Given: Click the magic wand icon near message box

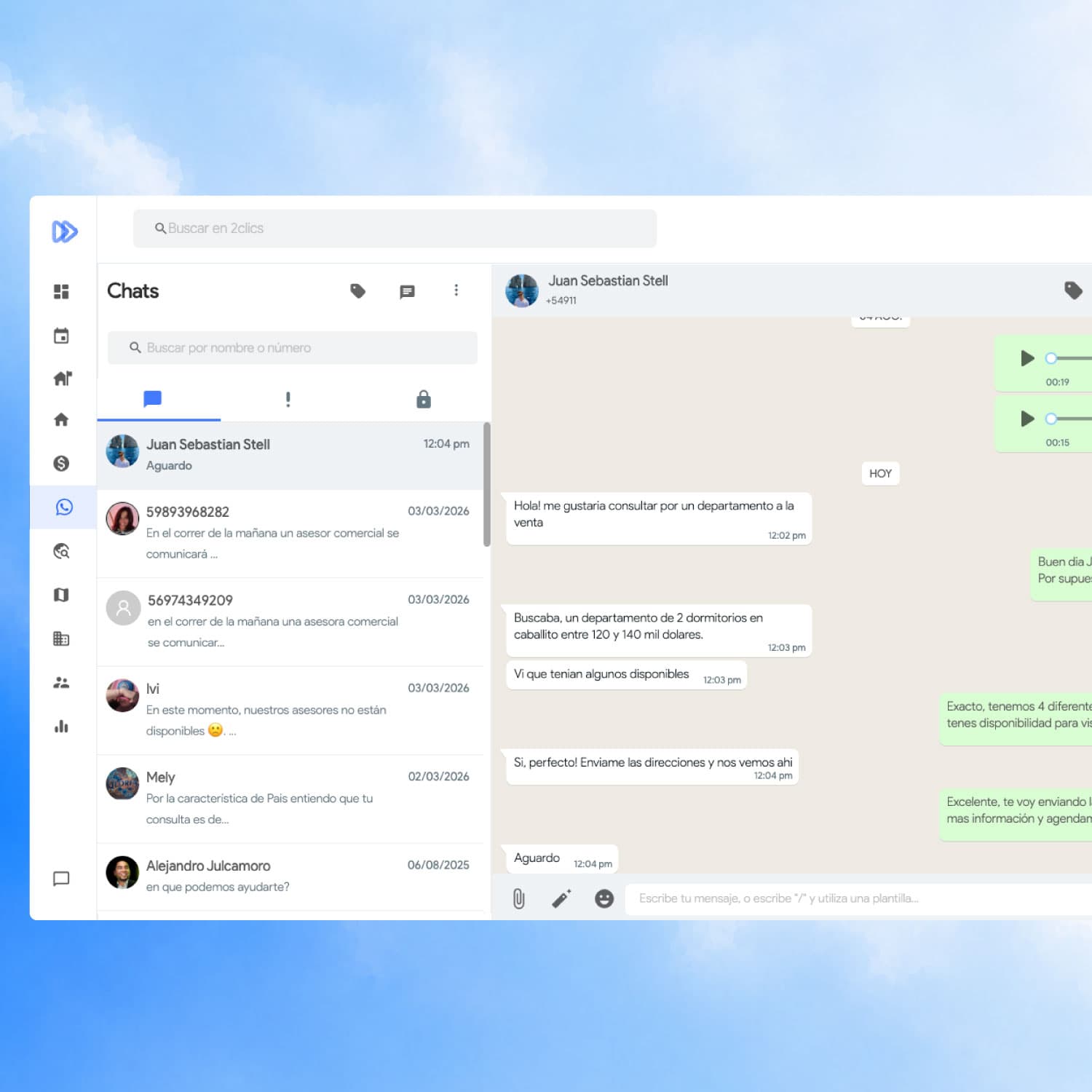Looking at the screenshot, I should [561, 898].
